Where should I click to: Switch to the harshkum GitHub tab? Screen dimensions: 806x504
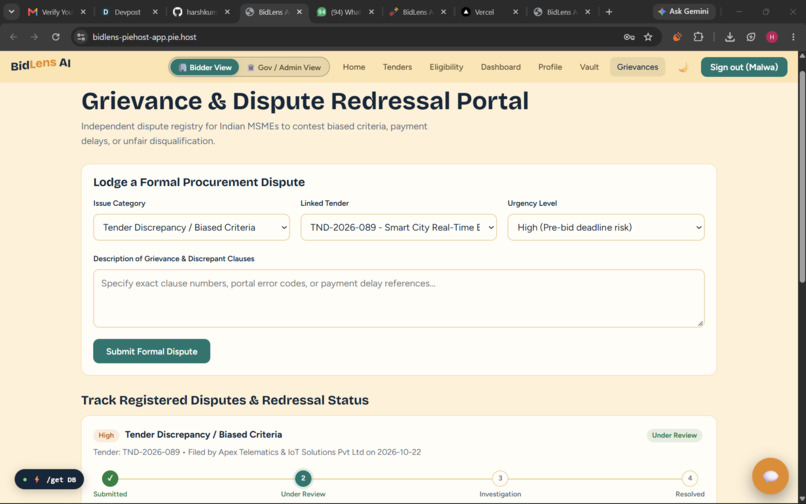(201, 12)
